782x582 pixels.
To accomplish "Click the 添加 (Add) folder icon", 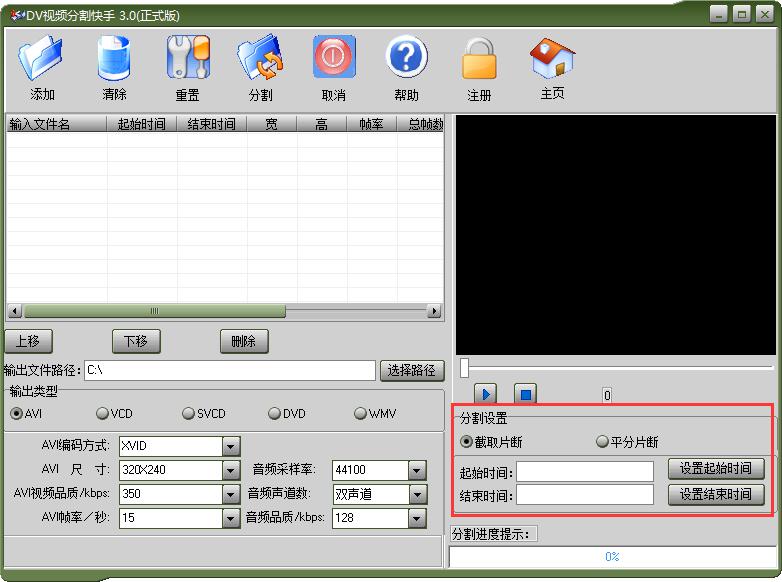I will click(42, 58).
